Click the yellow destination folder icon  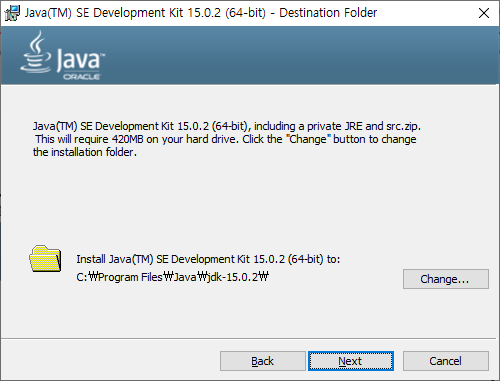(45, 259)
